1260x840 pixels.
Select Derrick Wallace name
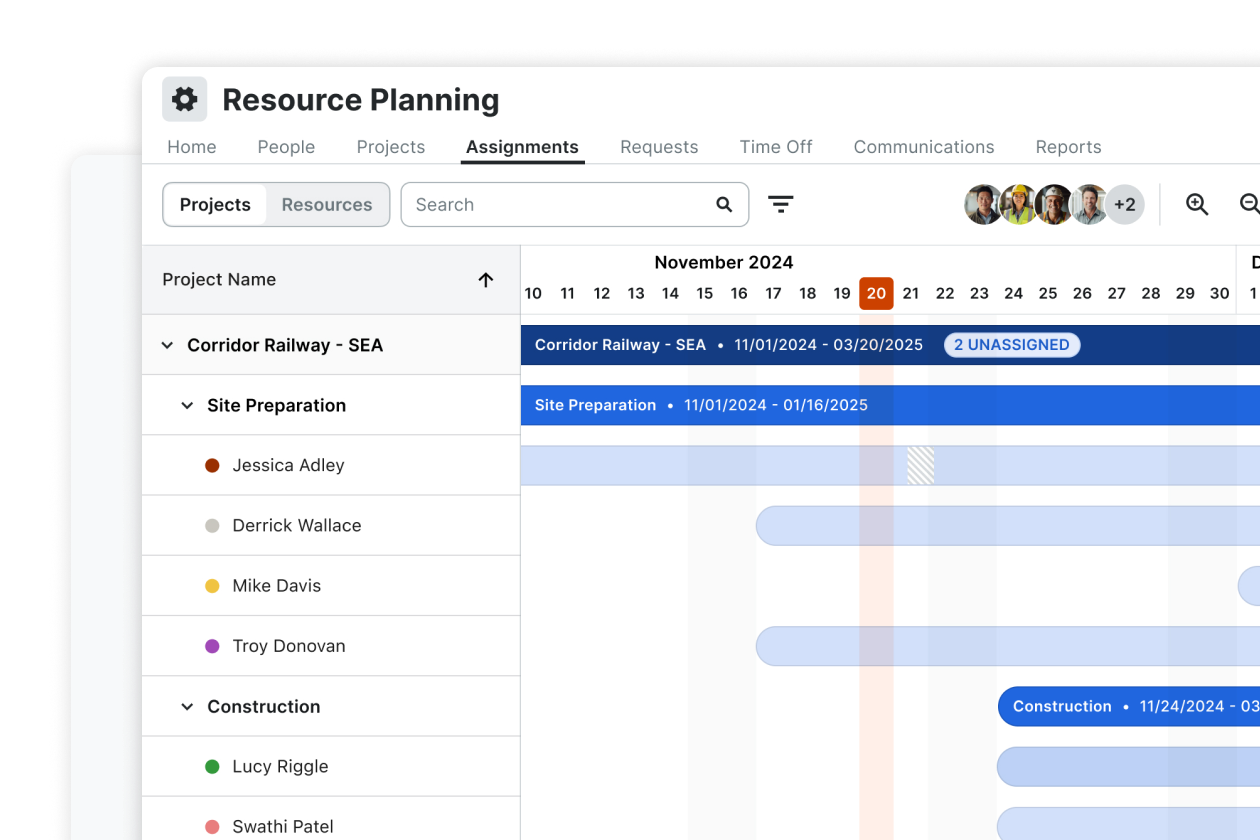(x=297, y=526)
